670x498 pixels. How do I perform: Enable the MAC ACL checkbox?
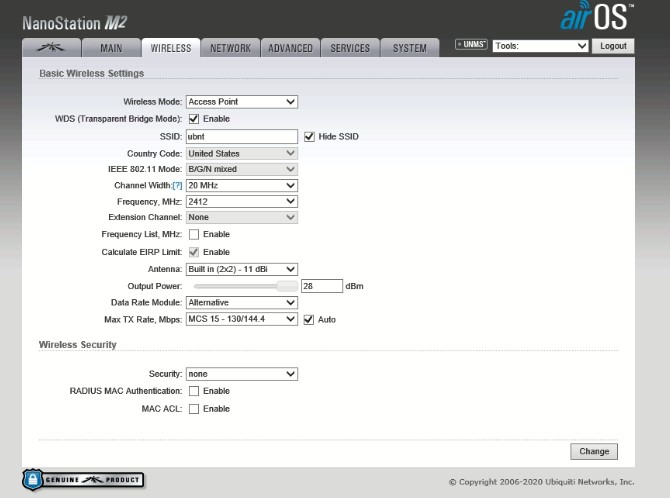(x=194, y=409)
